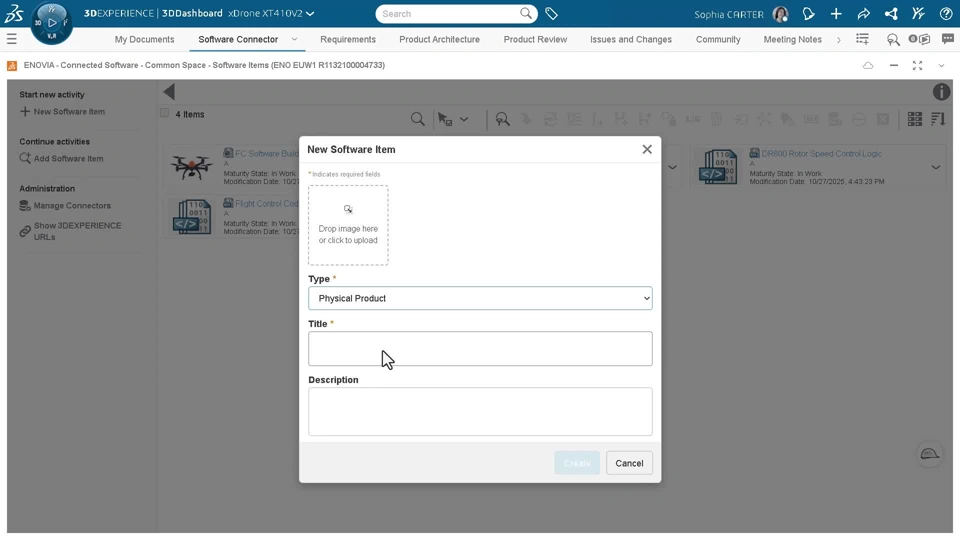Screen dimensions: 960x540
Task: Switch to tile view icon
Action: click(915, 119)
